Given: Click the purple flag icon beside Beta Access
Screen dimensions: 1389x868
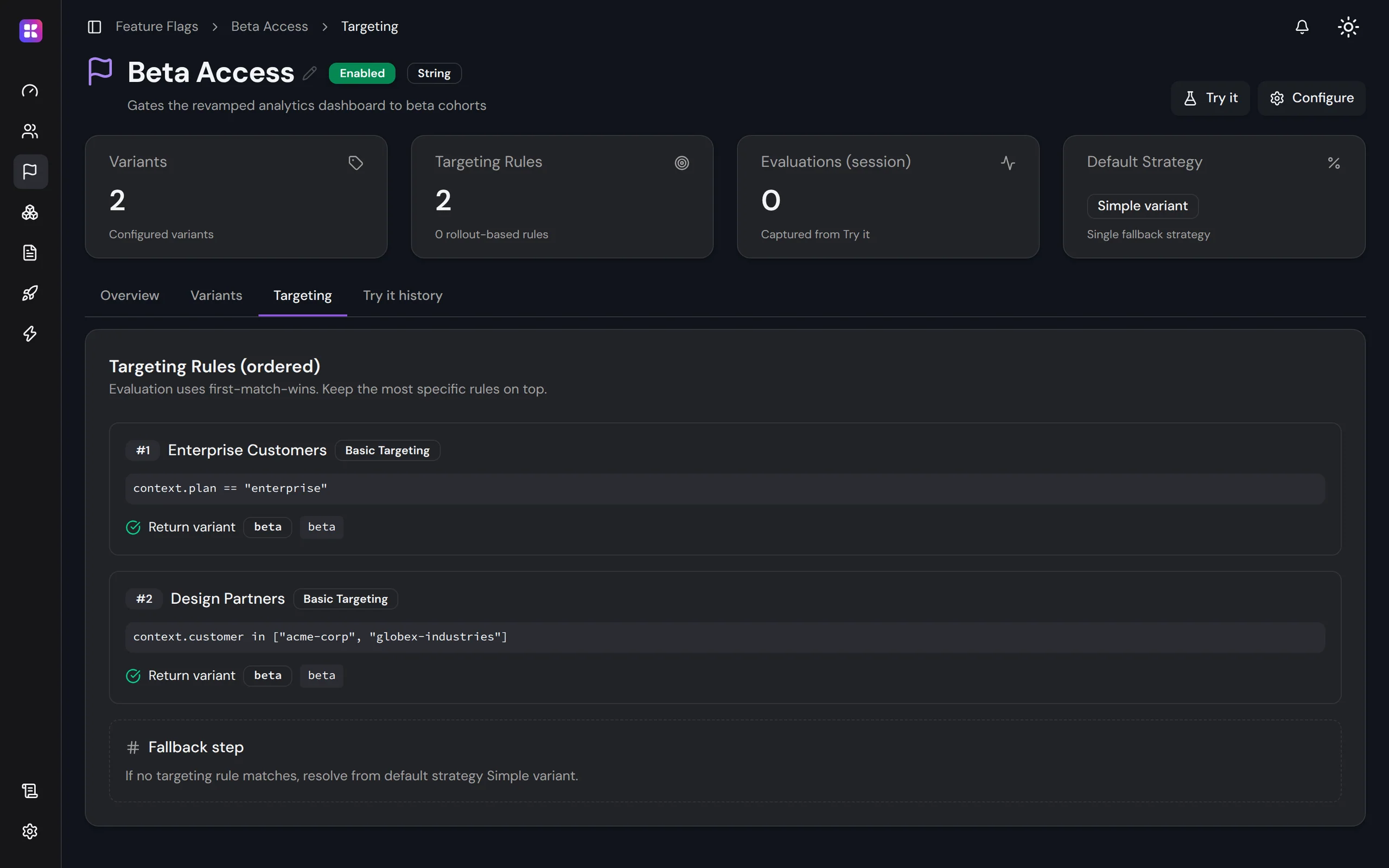Looking at the screenshot, I should tap(100, 71).
